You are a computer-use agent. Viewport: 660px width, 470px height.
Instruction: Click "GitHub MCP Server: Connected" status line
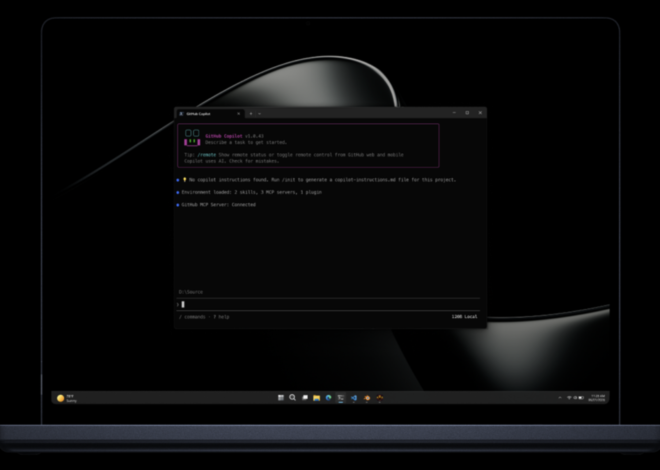point(218,204)
